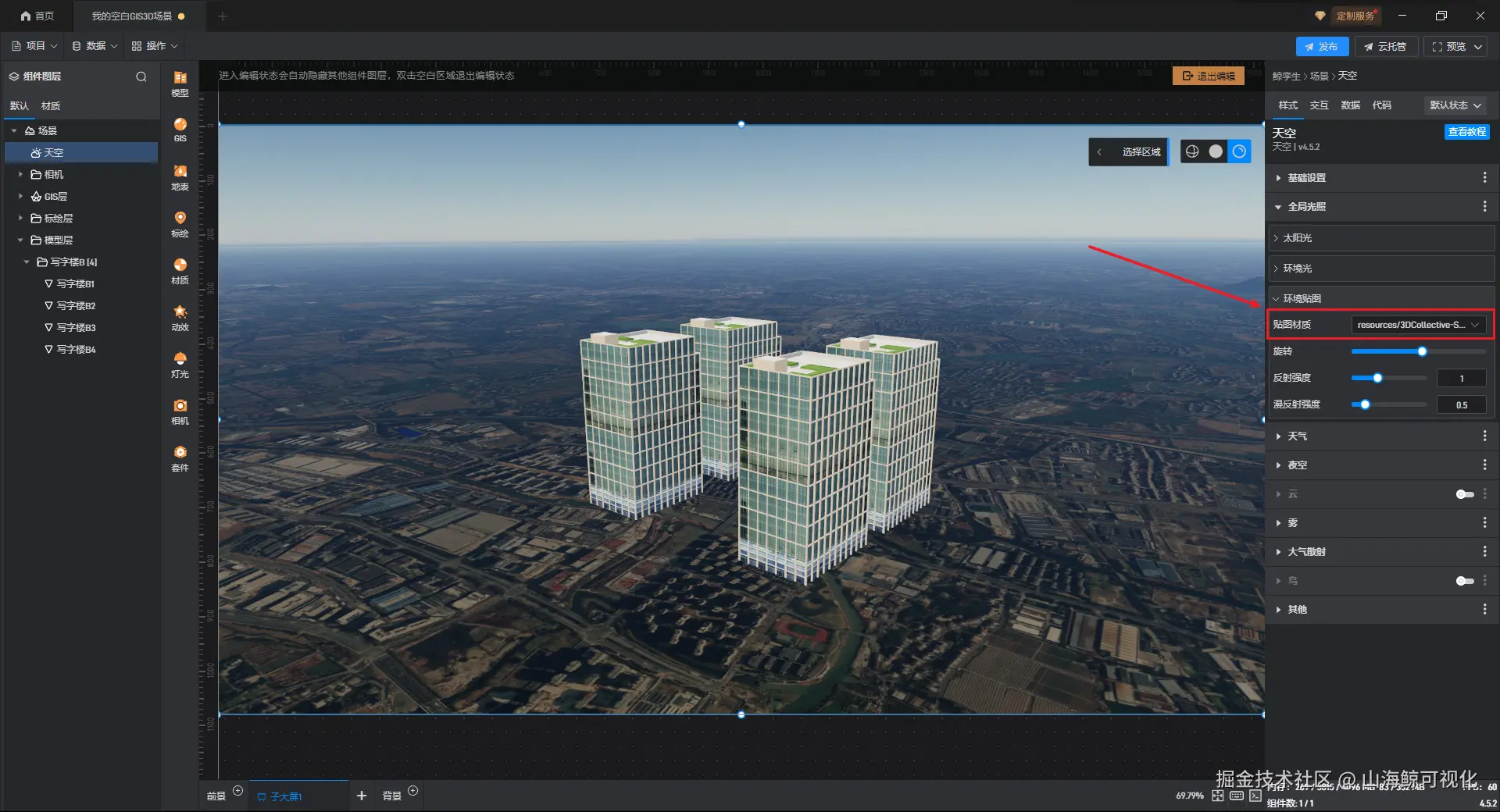Image resolution: width=1500 pixels, height=812 pixels.
Task: Select the white circle view mode
Action: point(1216,151)
